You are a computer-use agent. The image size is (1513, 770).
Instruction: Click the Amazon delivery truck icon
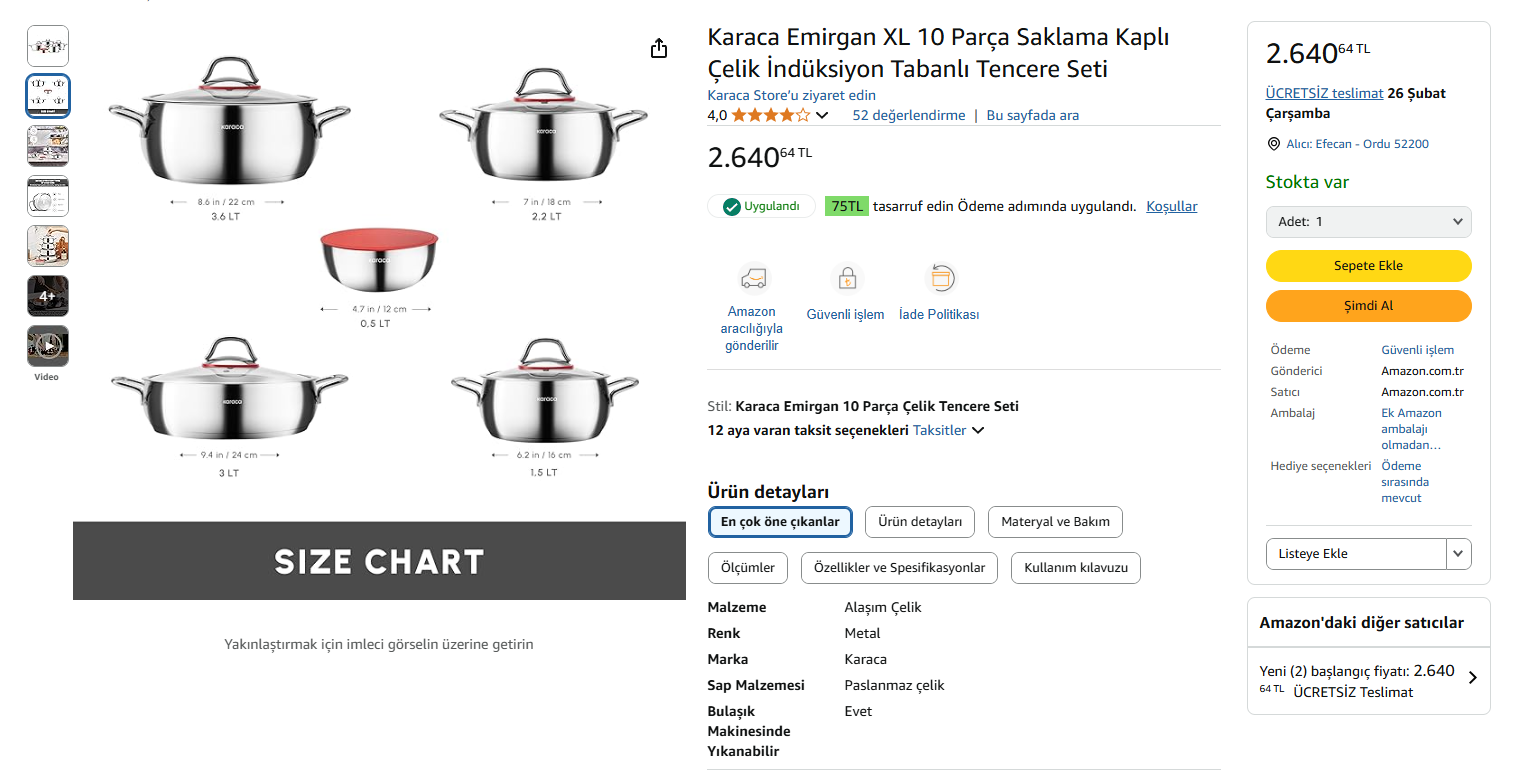[x=752, y=278]
